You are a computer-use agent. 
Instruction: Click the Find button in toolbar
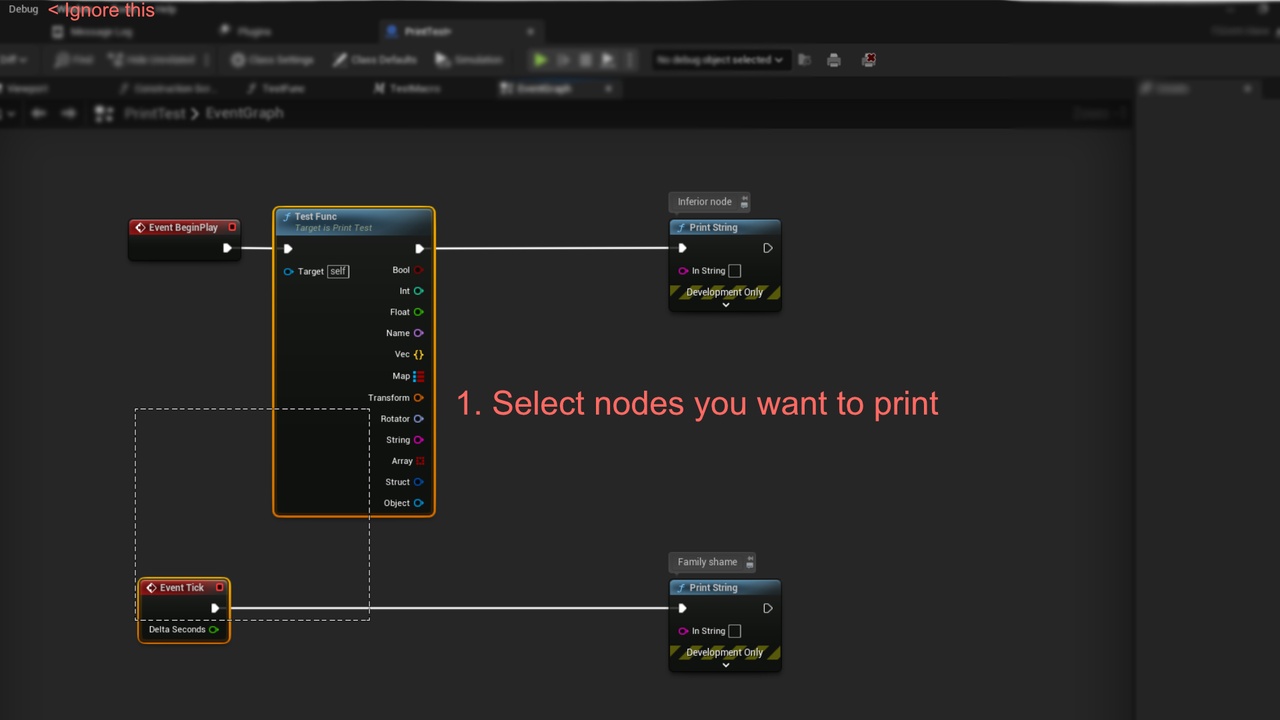tap(76, 60)
